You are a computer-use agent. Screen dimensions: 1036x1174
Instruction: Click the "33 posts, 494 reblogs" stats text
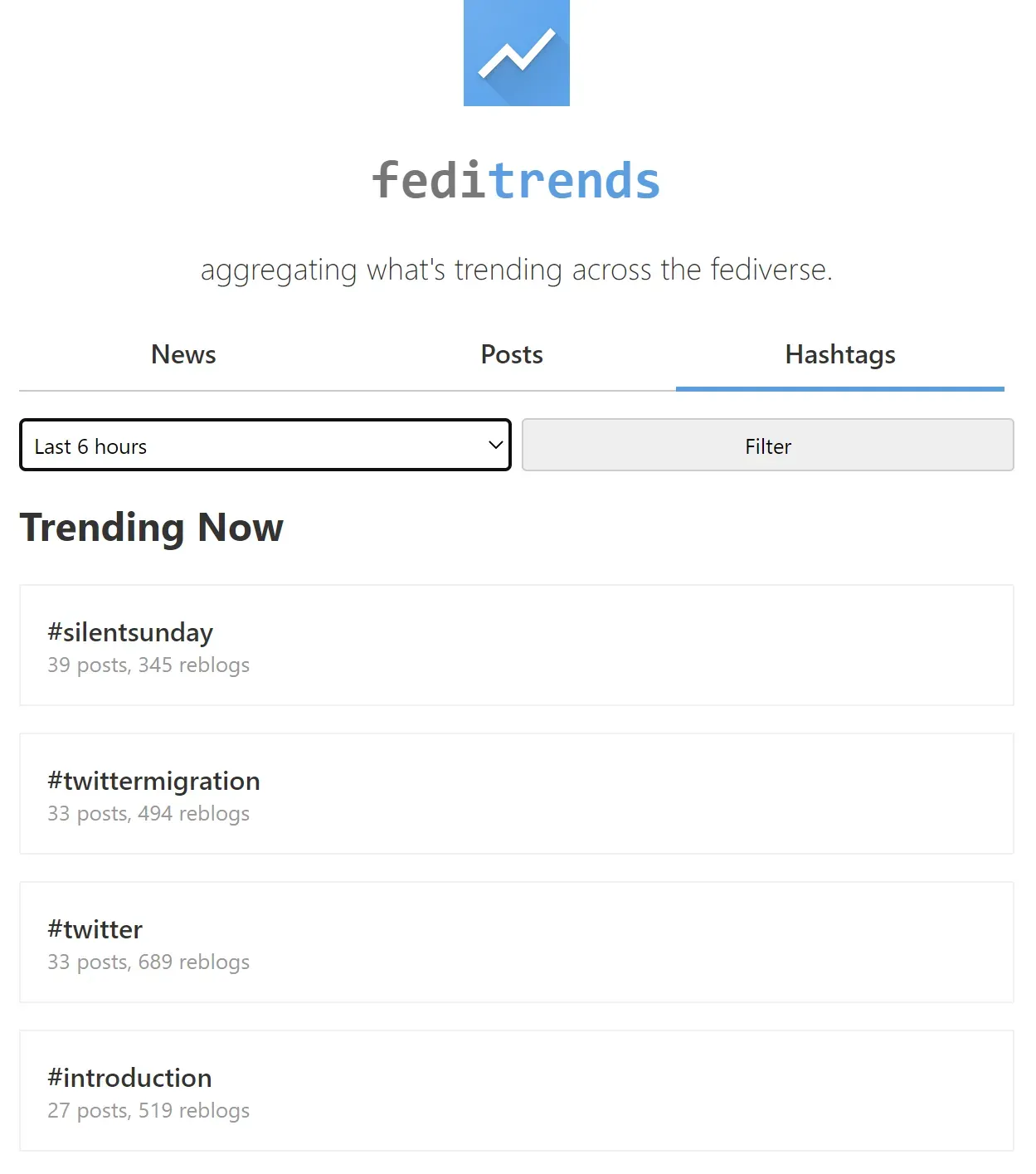click(148, 814)
